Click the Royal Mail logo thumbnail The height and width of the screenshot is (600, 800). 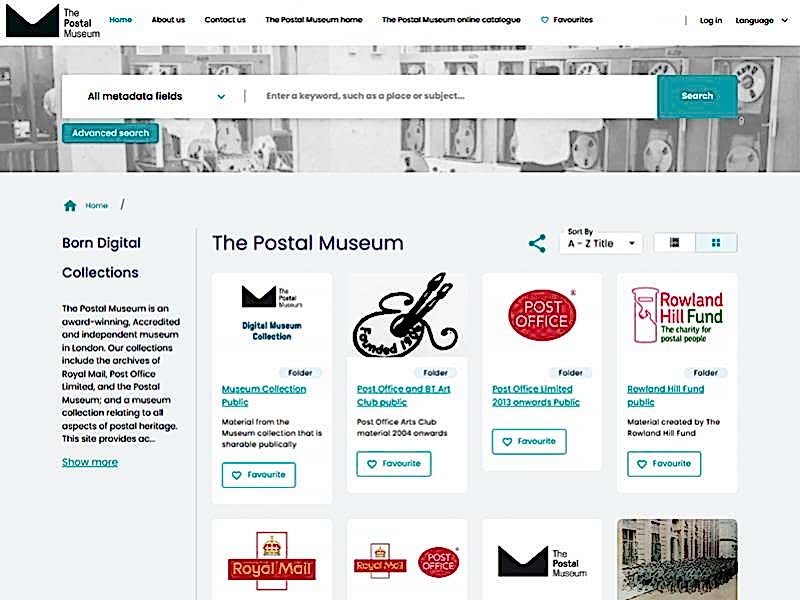[x=272, y=561]
